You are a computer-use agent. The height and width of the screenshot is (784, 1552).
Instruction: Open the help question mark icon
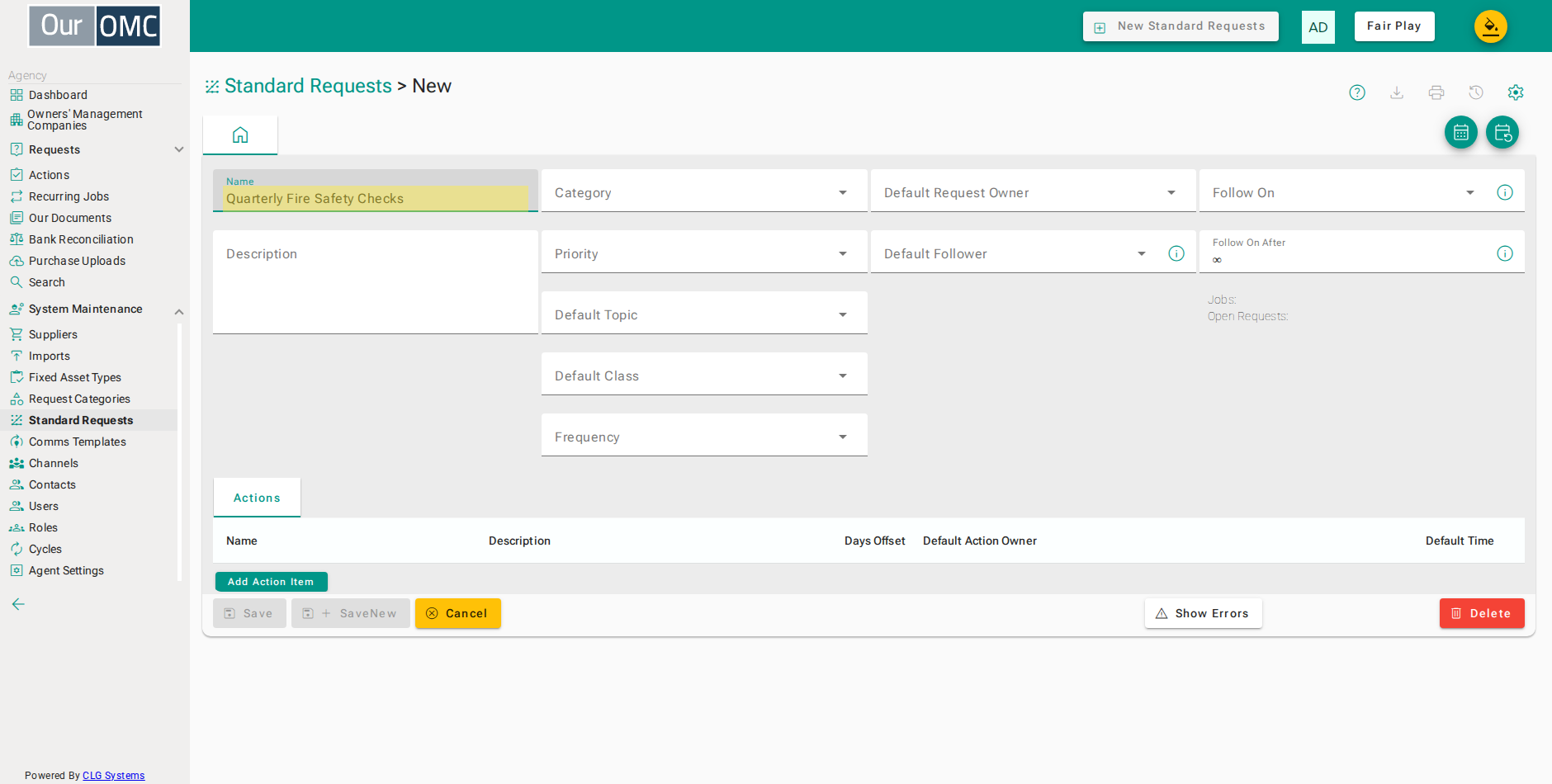coord(1357,92)
